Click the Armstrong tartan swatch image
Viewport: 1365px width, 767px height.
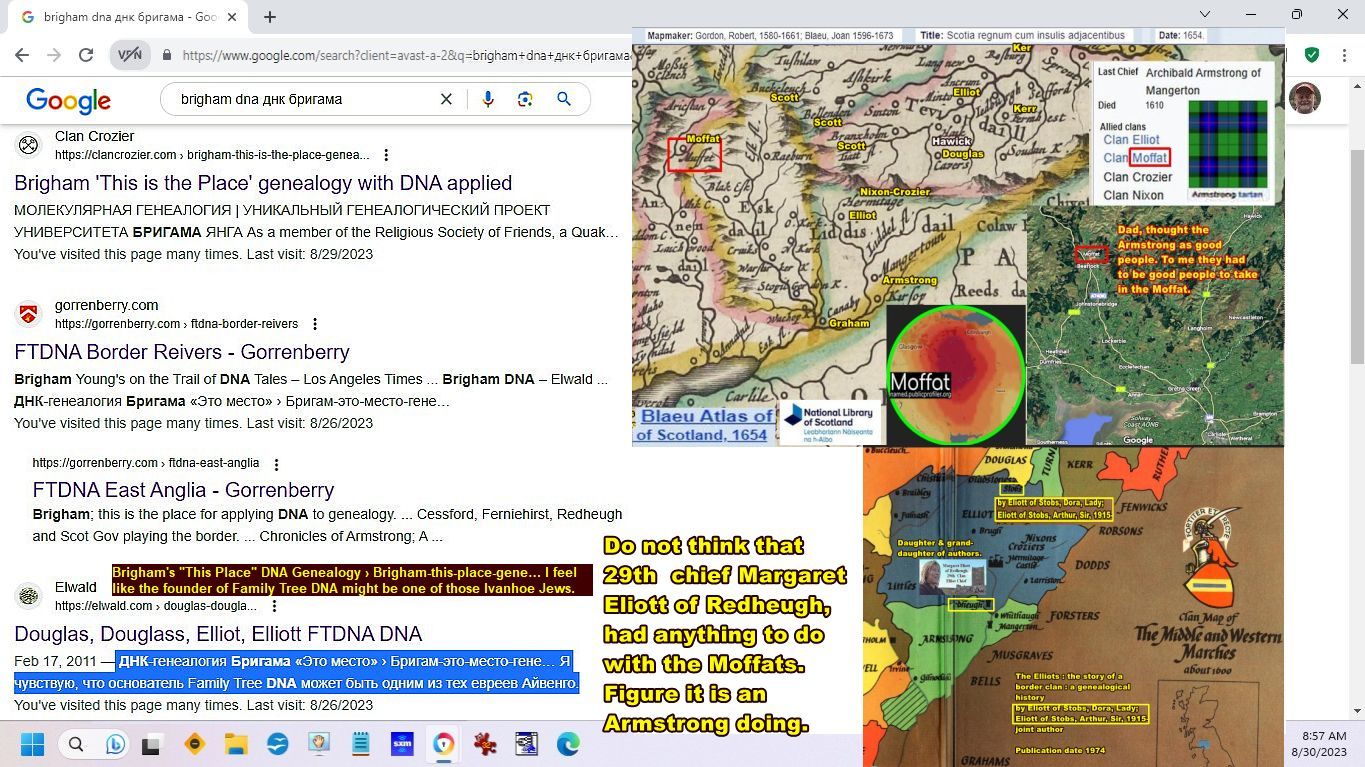[1227, 144]
